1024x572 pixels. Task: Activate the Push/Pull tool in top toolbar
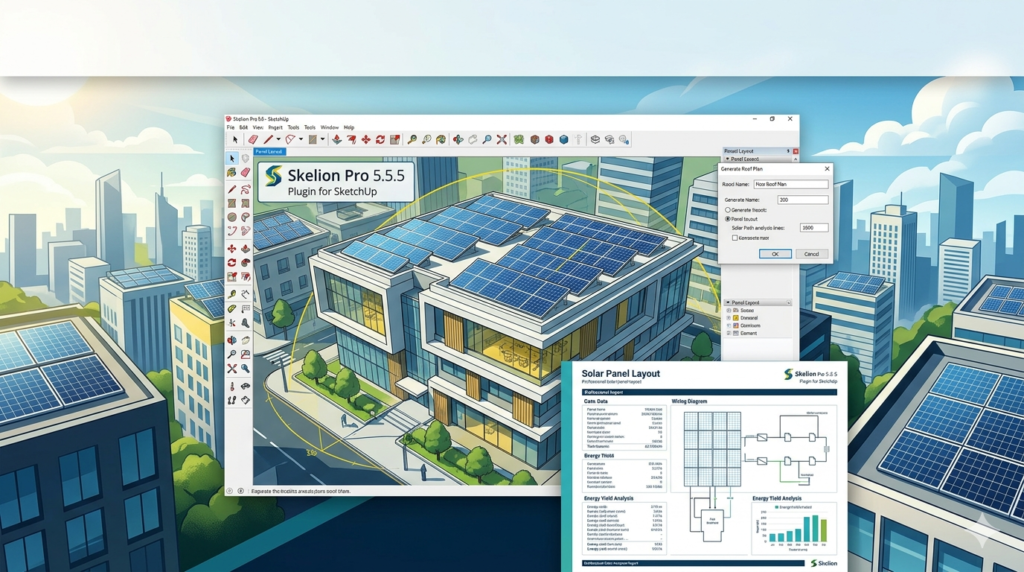click(337, 140)
